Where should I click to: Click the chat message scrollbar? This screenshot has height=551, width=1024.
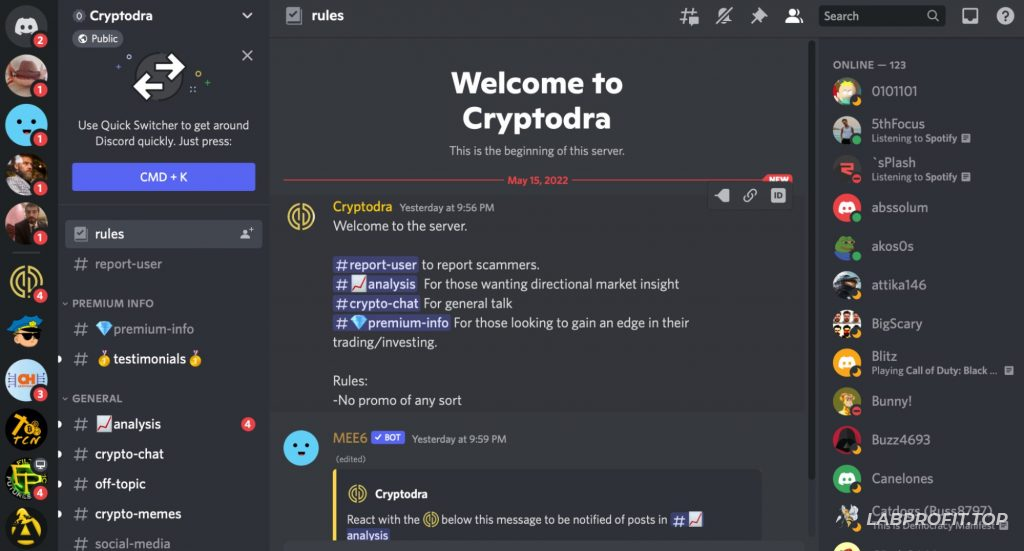coord(811,261)
